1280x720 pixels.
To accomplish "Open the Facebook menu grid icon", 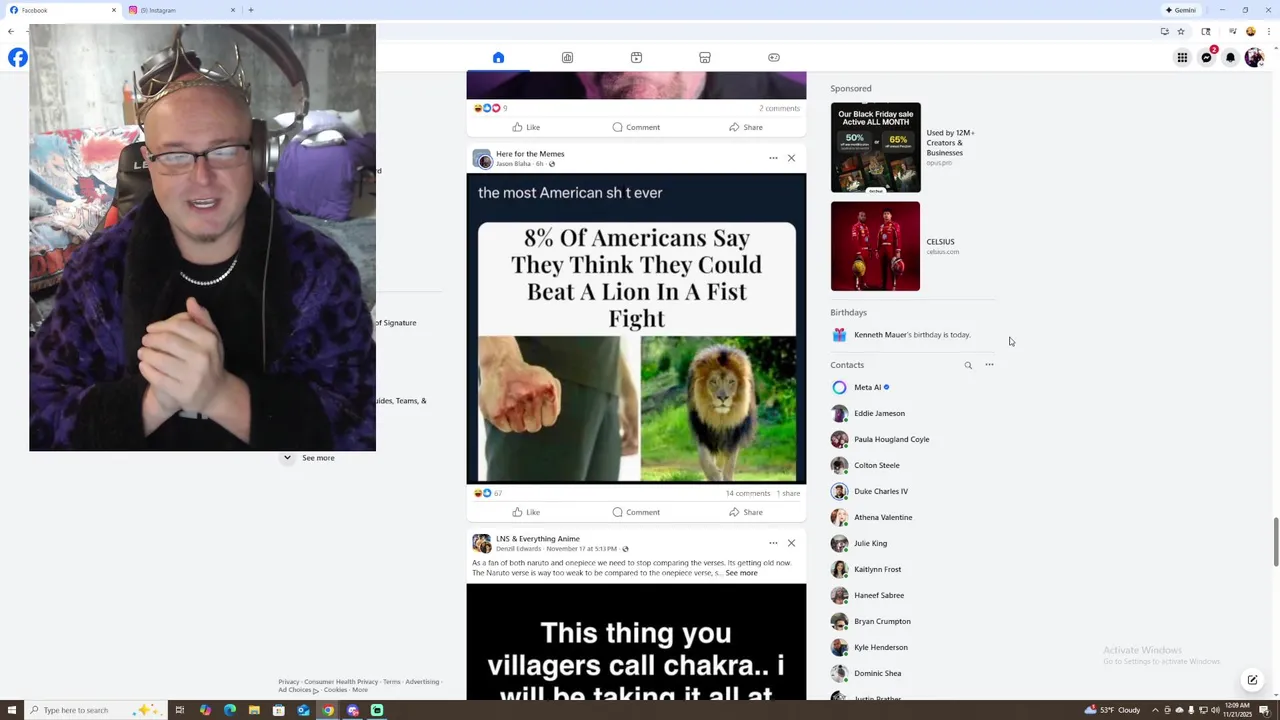I will (1182, 58).
